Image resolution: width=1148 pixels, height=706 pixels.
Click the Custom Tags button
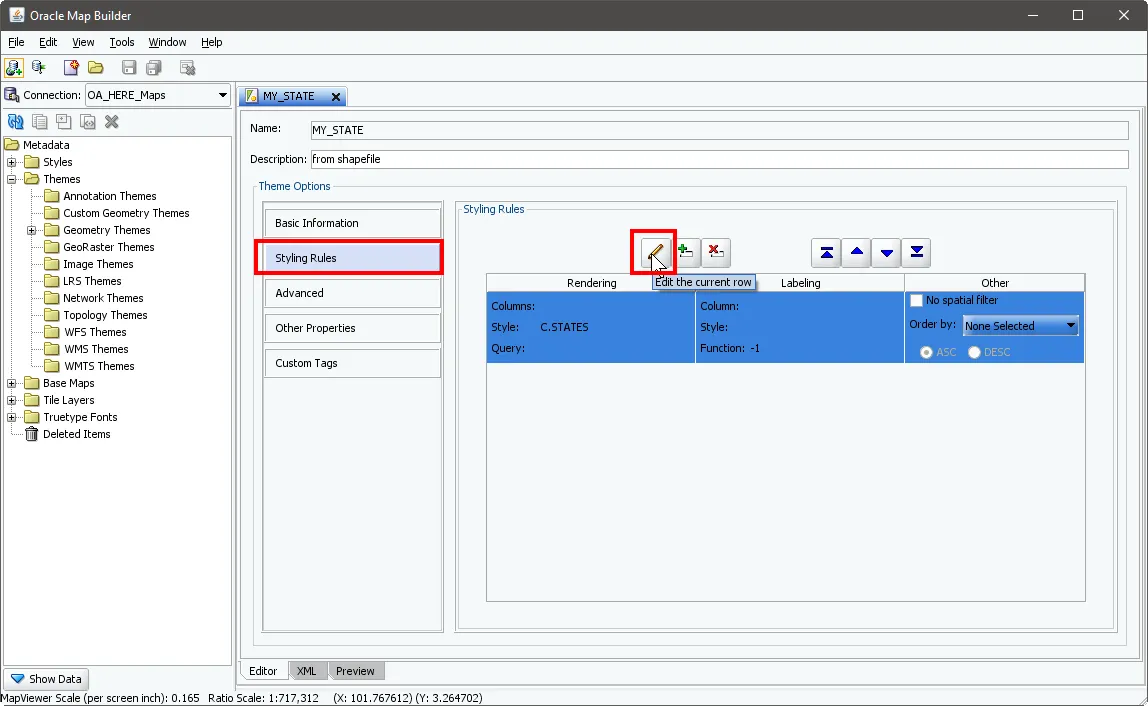(352, 363)
